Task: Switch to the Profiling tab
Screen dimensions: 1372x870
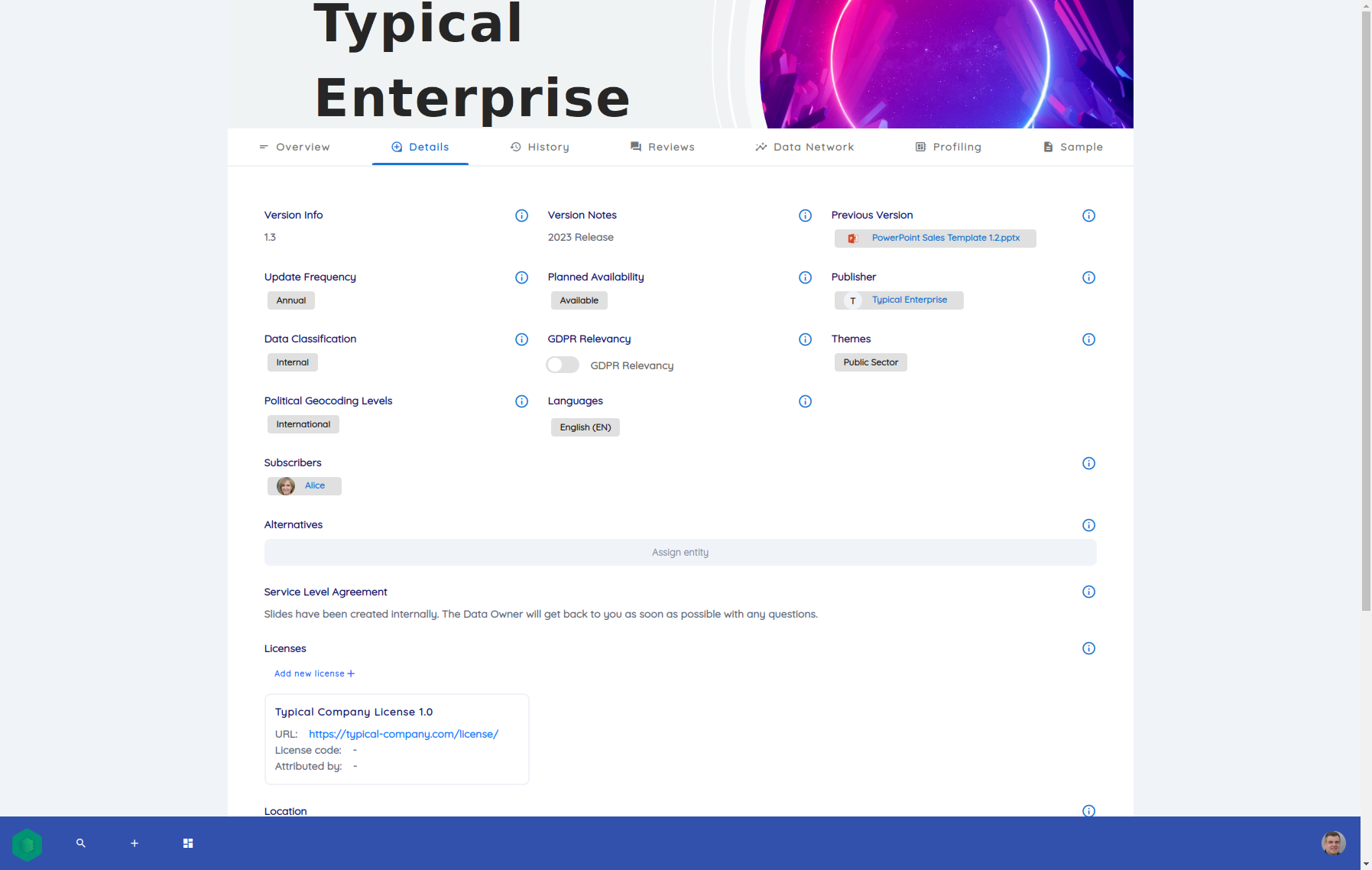Action: tap(949, 147)
